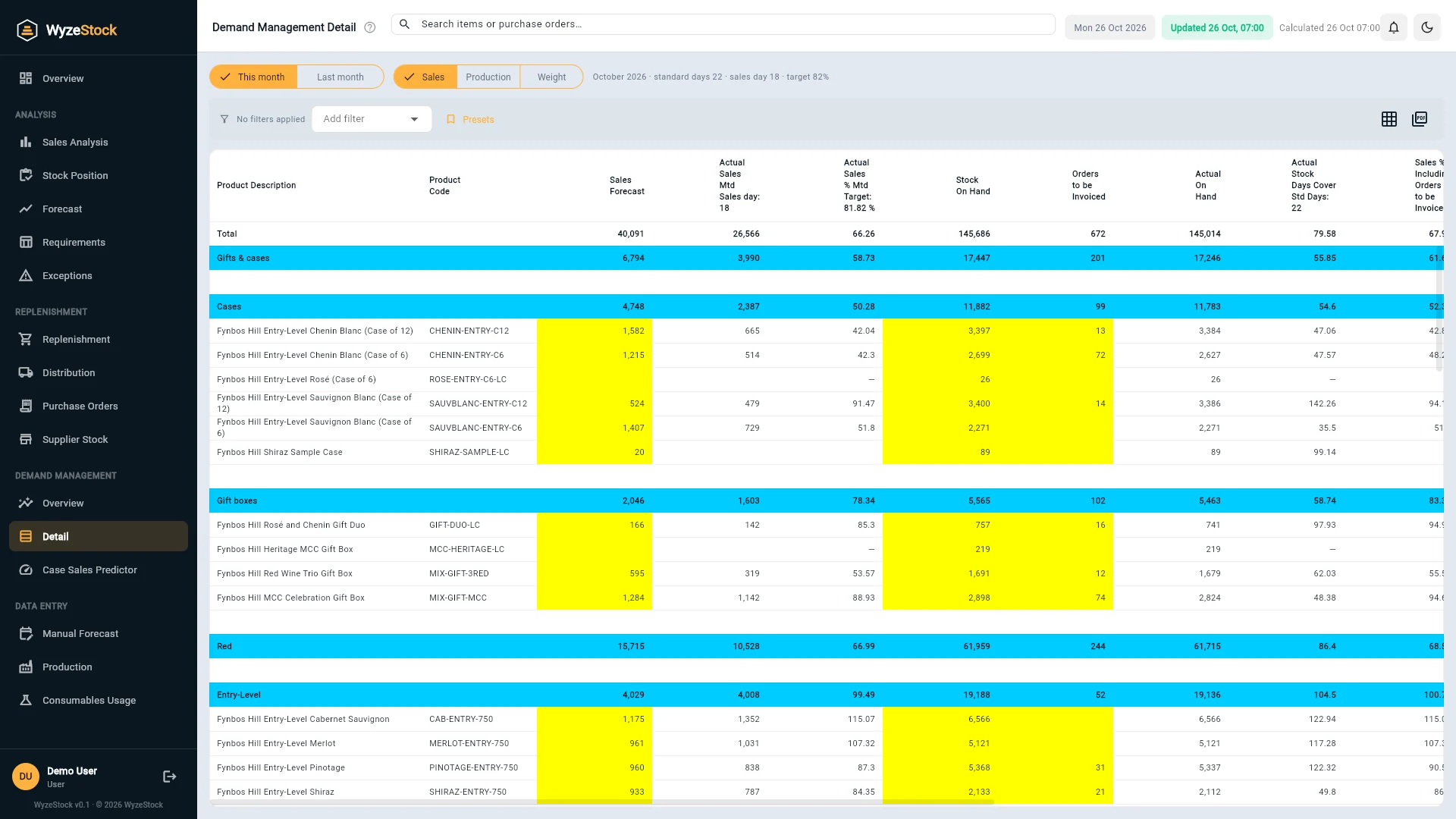Collapse the Red group row

[827, 646]
